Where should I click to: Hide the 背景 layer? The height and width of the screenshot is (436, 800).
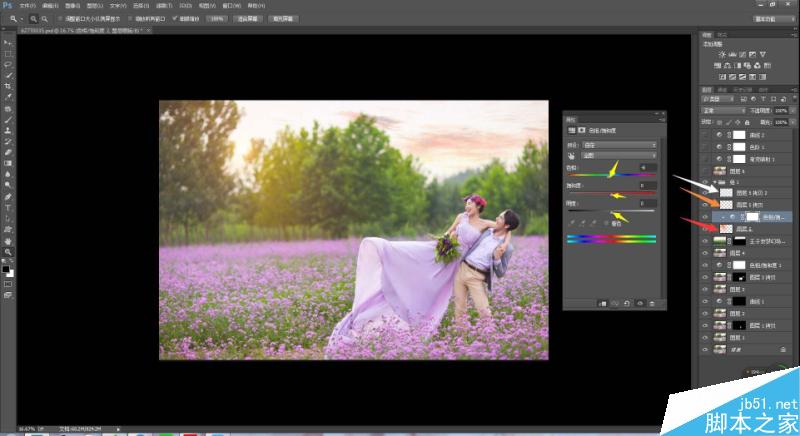pos(705,349)
